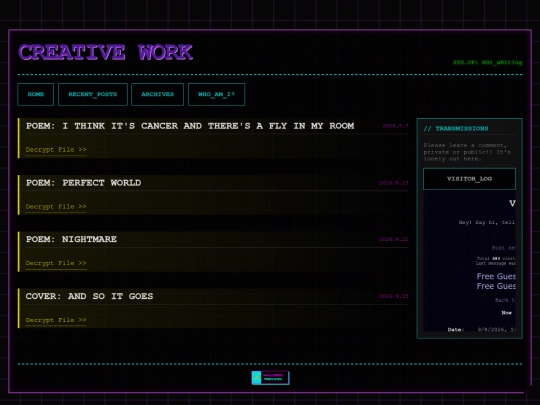Click the 'Last message' line in guestbook
This screenshot has height=405, width=540.
pyautogui.click(x=496, y=263)
